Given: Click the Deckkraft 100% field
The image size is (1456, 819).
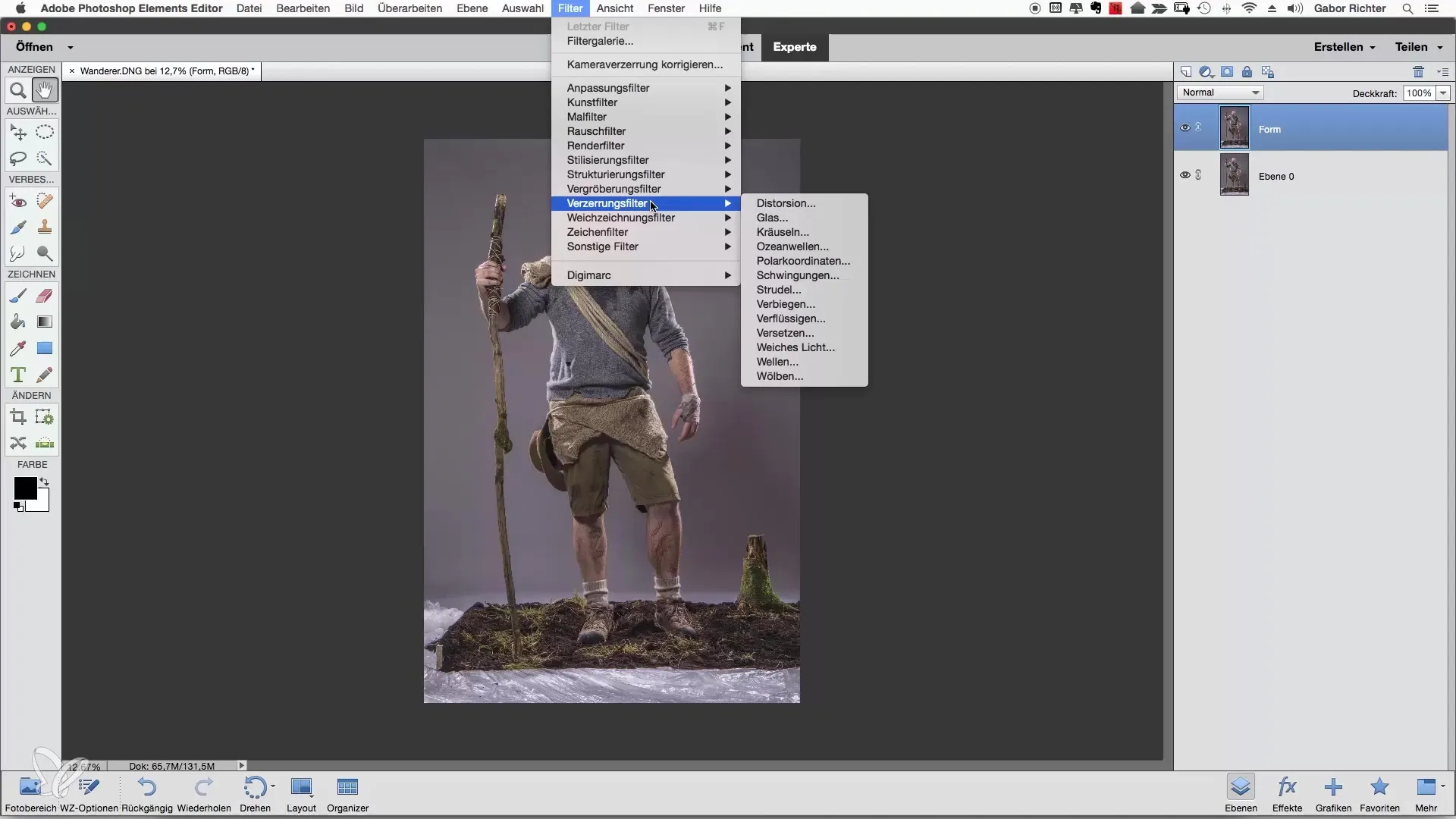Looking at the screenshot, I should click(x=1419, y=93).
